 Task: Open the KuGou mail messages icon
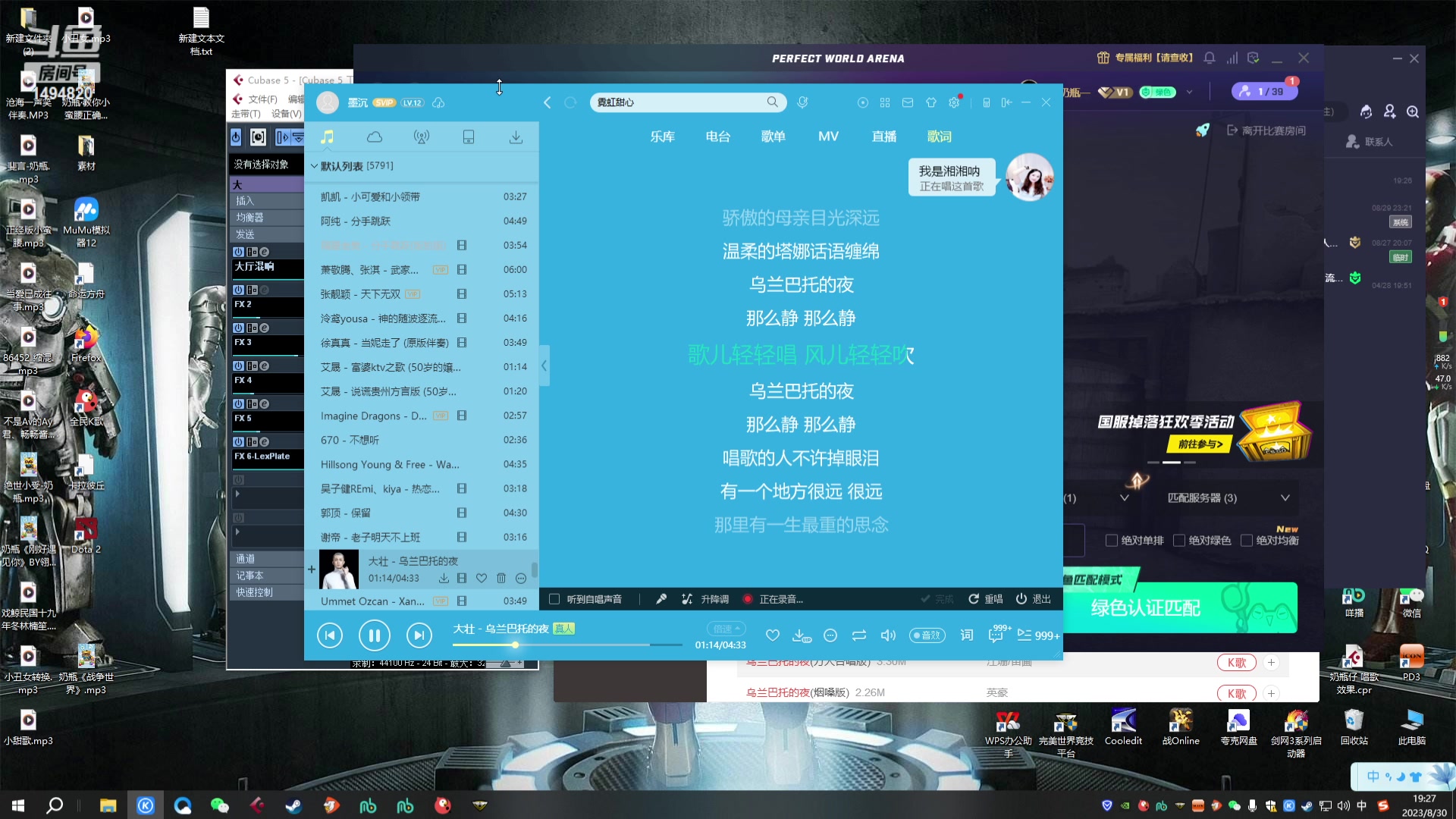click(x=908, y=102)
